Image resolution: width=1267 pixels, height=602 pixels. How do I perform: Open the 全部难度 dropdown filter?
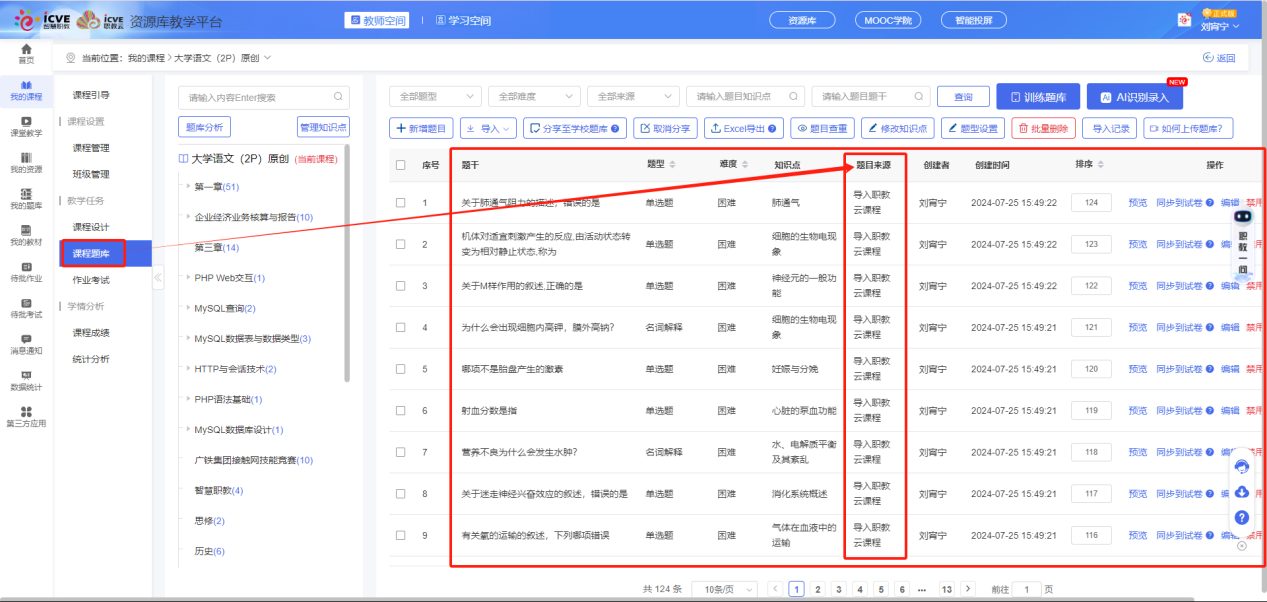tap(533, 97)
